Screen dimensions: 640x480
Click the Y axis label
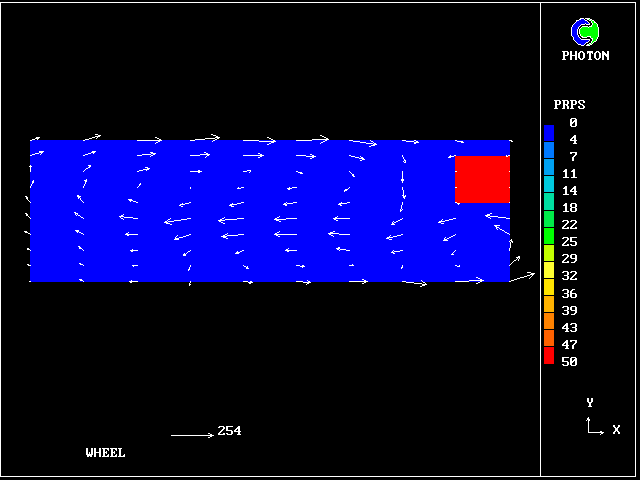[590, 403]
